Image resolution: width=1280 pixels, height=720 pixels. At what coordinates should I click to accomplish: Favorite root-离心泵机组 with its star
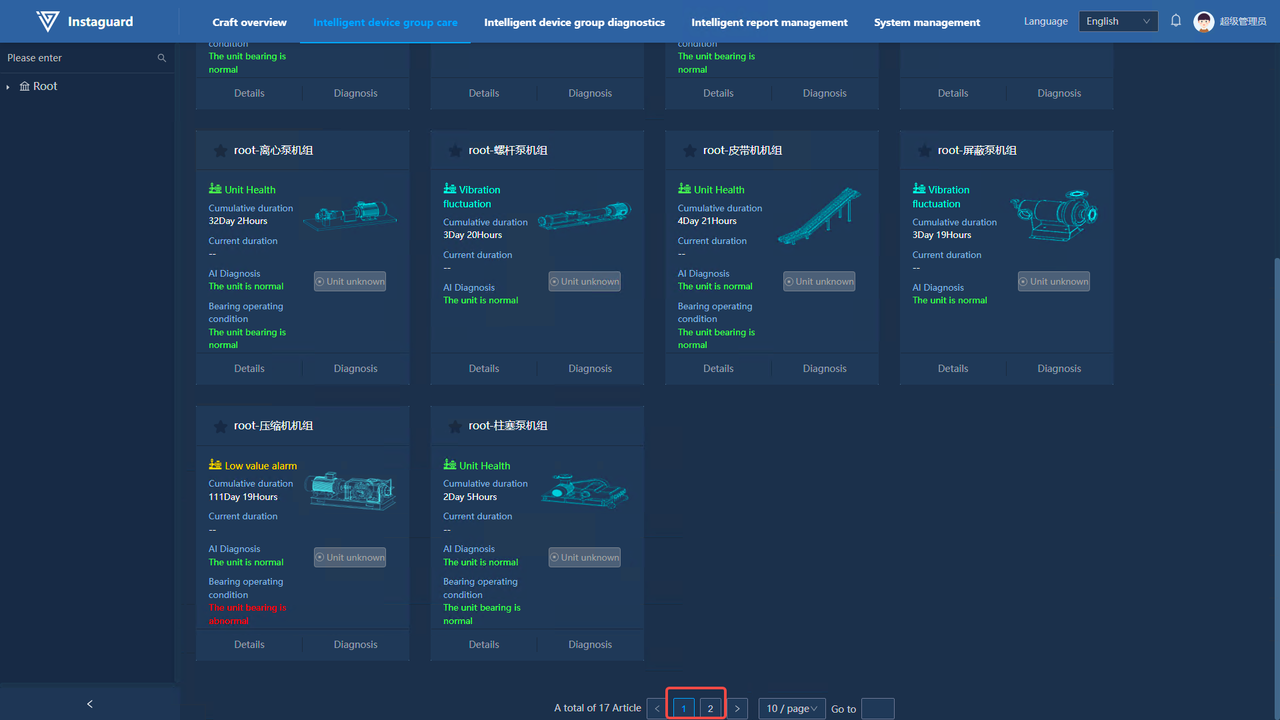tap(220, 150)
